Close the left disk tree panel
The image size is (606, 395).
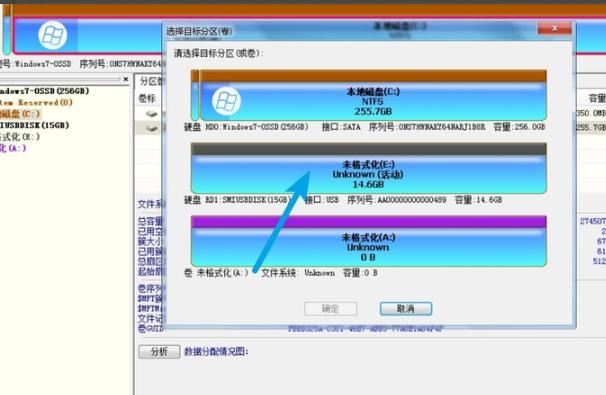[x=126, y=79]
